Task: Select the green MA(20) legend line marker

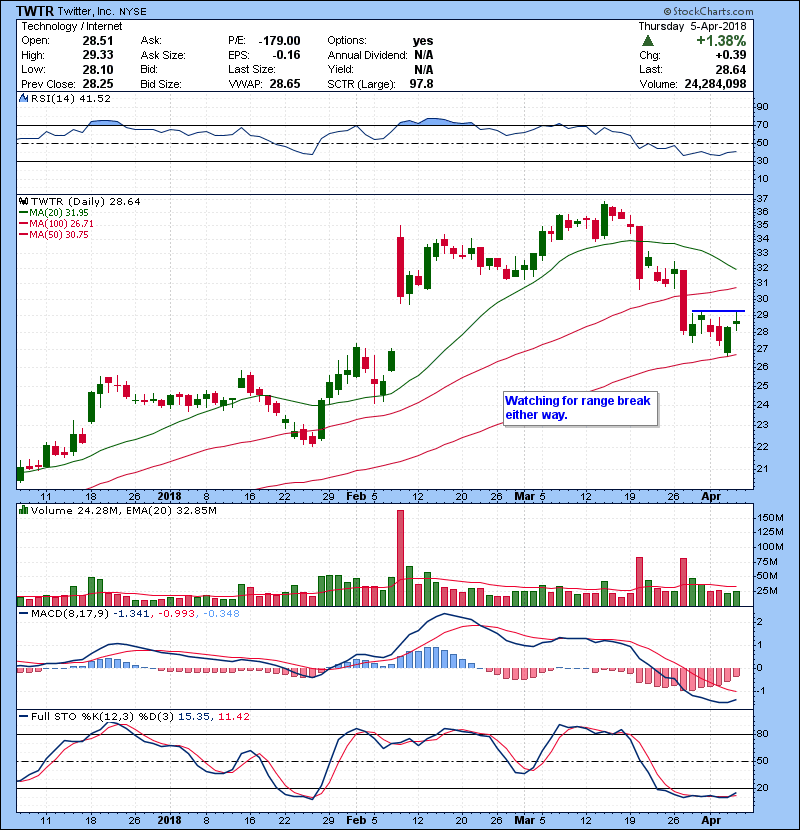Action: [23, 212]
